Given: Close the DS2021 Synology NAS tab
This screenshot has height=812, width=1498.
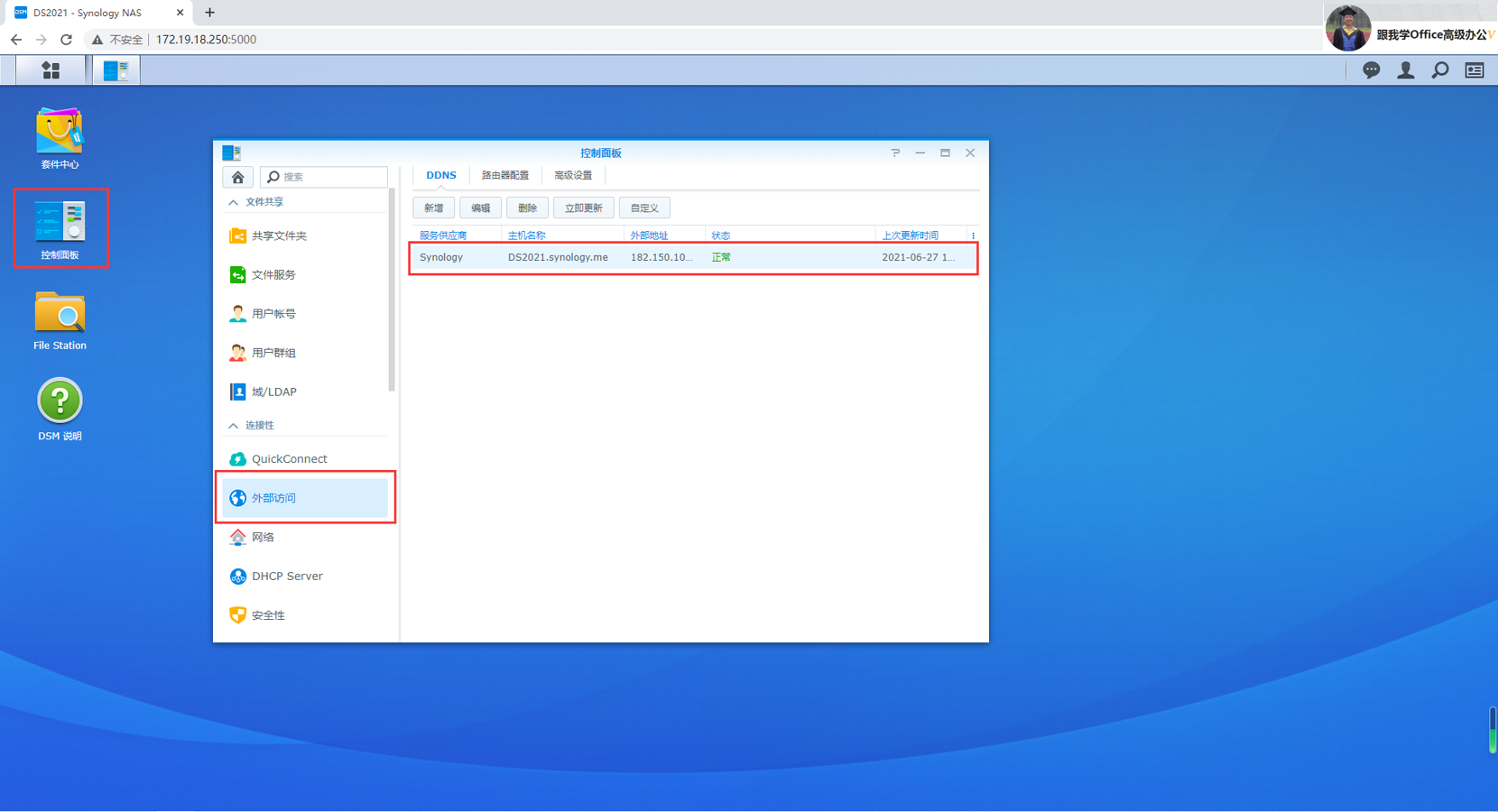Looking at the screenshot, I should coord(180,13).
